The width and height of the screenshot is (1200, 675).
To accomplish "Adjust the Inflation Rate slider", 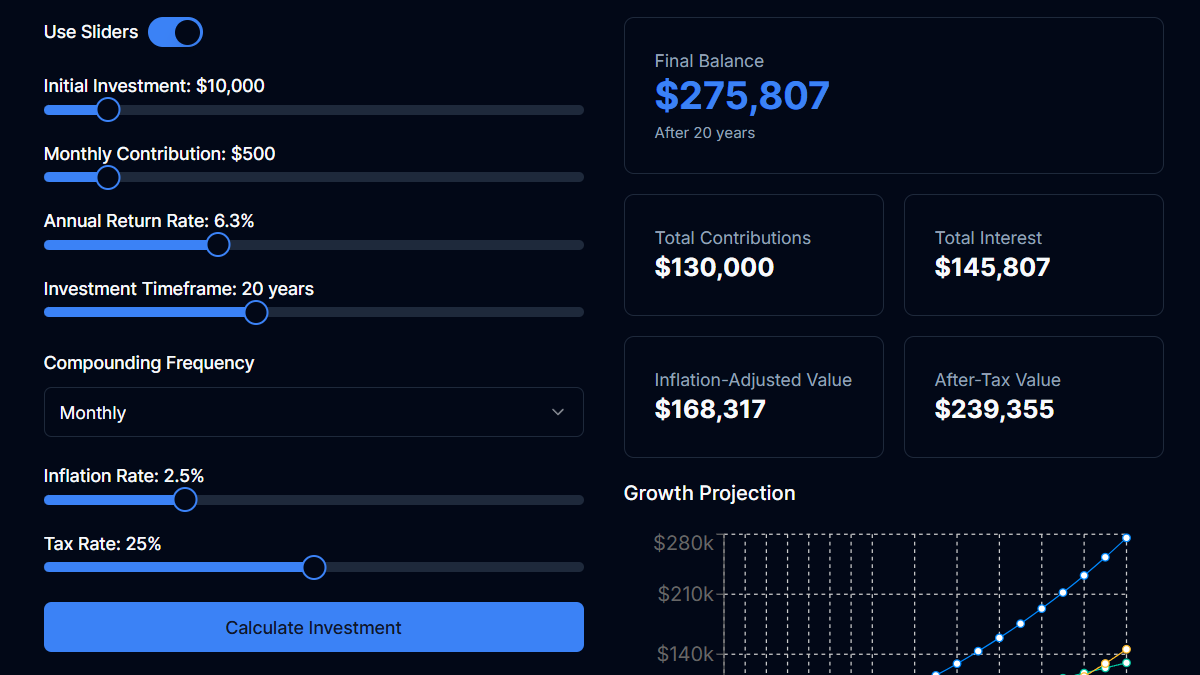I will pos(184,499).
